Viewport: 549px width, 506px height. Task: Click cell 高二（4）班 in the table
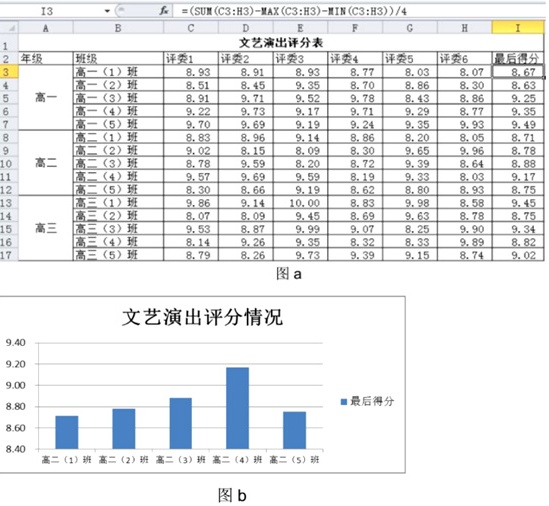[x=118, y=177]
